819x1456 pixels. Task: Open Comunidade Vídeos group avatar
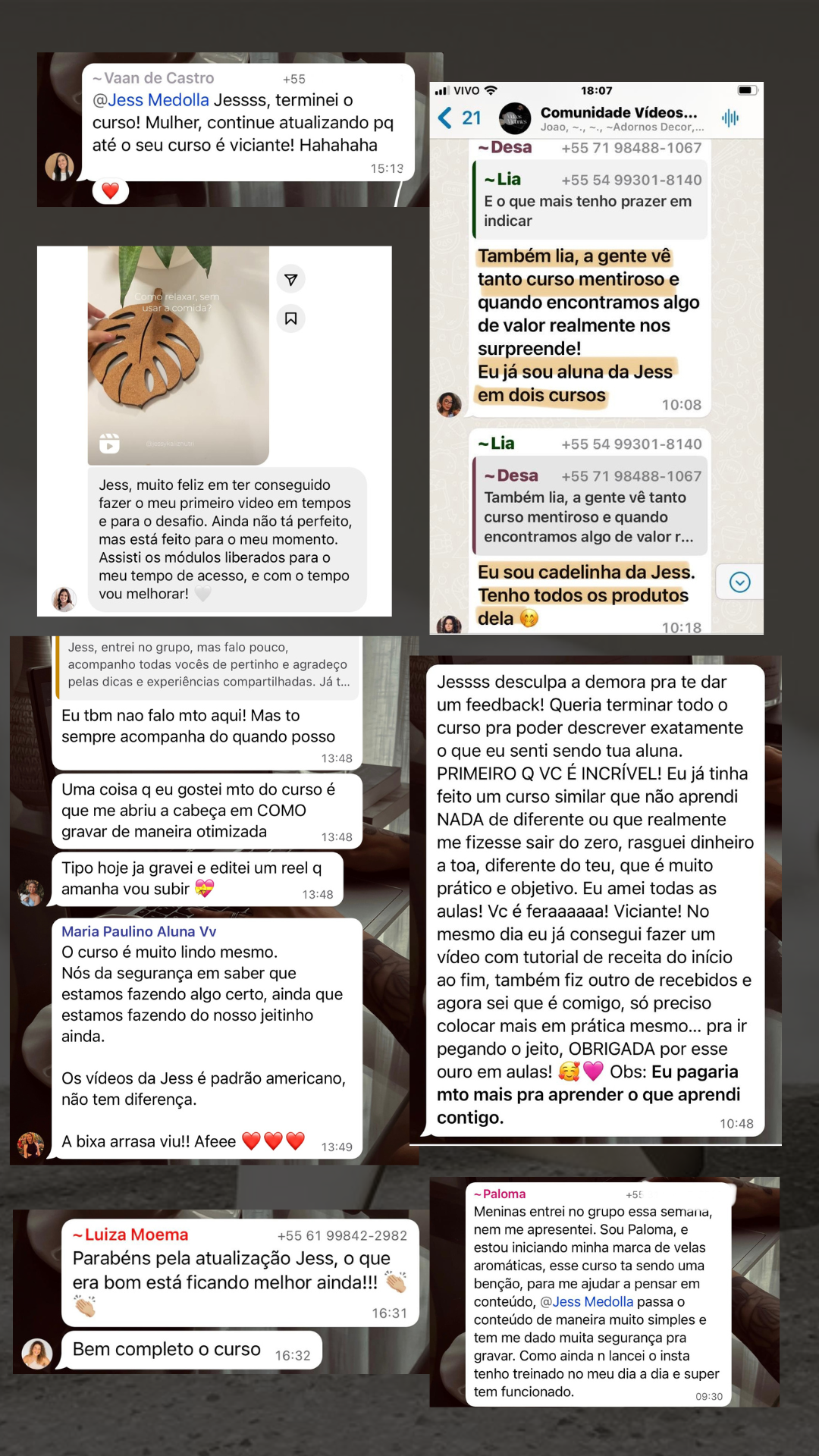(516, 118)
